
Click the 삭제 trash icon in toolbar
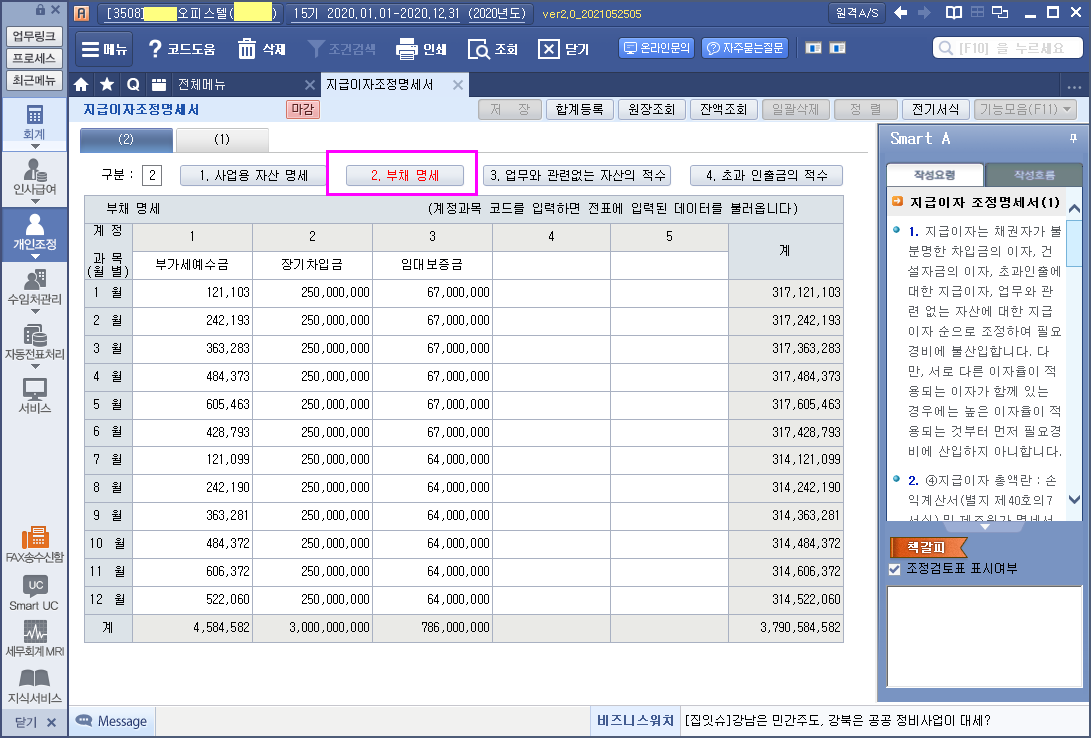point(247,49)
